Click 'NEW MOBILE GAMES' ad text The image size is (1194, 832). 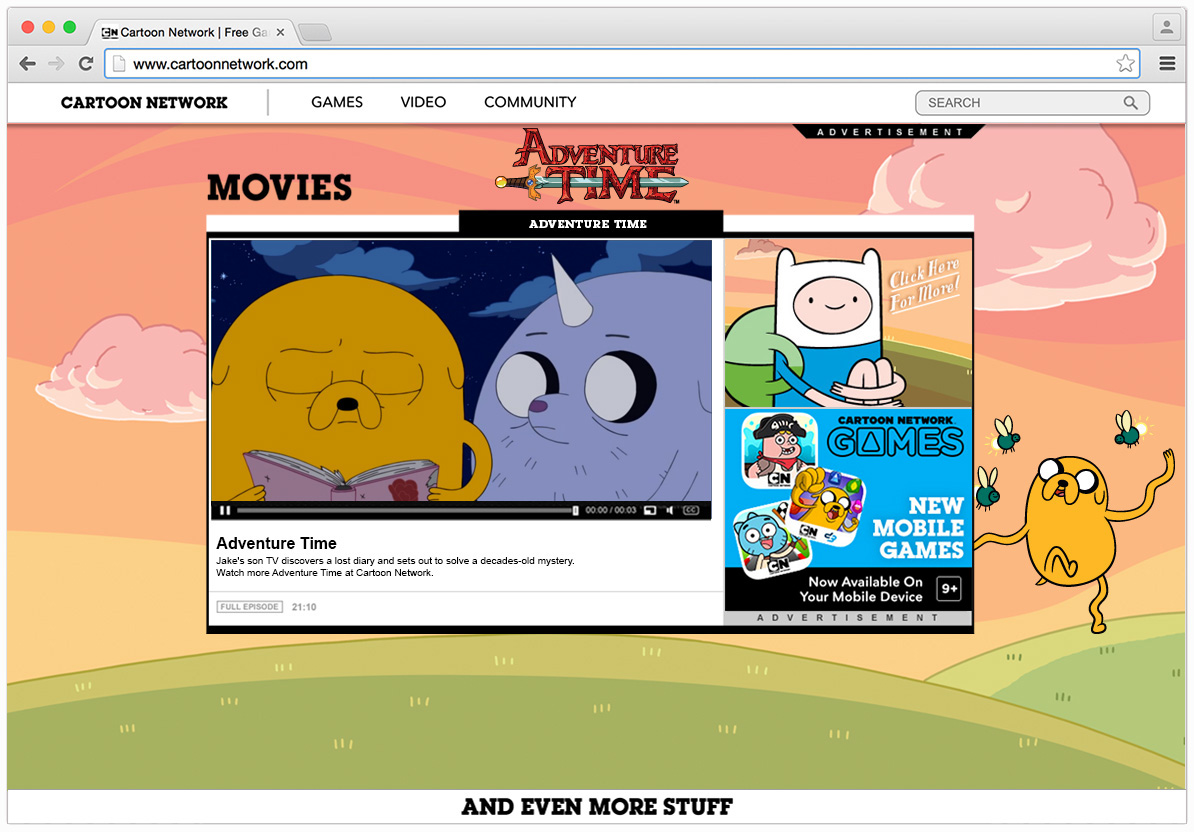[x=918, y=528]
